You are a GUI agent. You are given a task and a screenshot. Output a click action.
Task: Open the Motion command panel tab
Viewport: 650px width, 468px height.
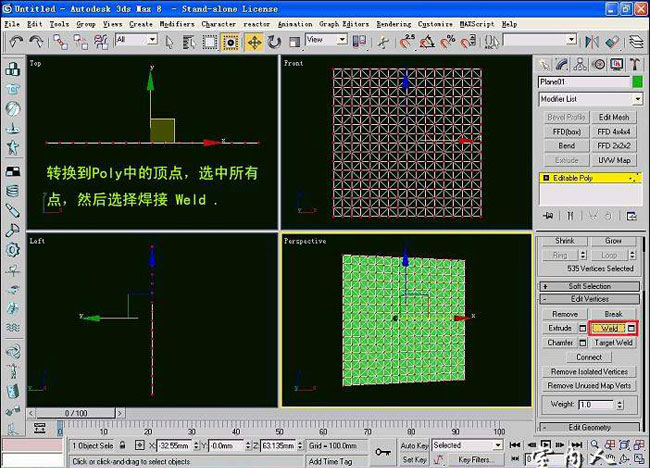click(598, 64)
